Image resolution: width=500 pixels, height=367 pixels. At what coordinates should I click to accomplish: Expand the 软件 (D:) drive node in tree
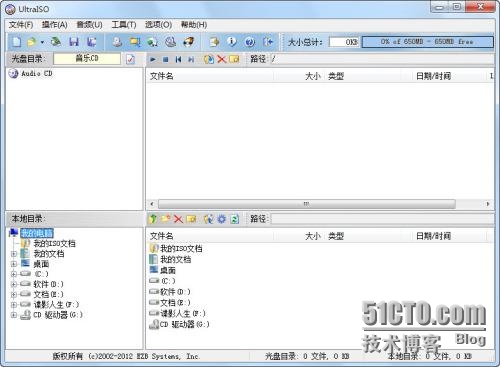point(14,284)
